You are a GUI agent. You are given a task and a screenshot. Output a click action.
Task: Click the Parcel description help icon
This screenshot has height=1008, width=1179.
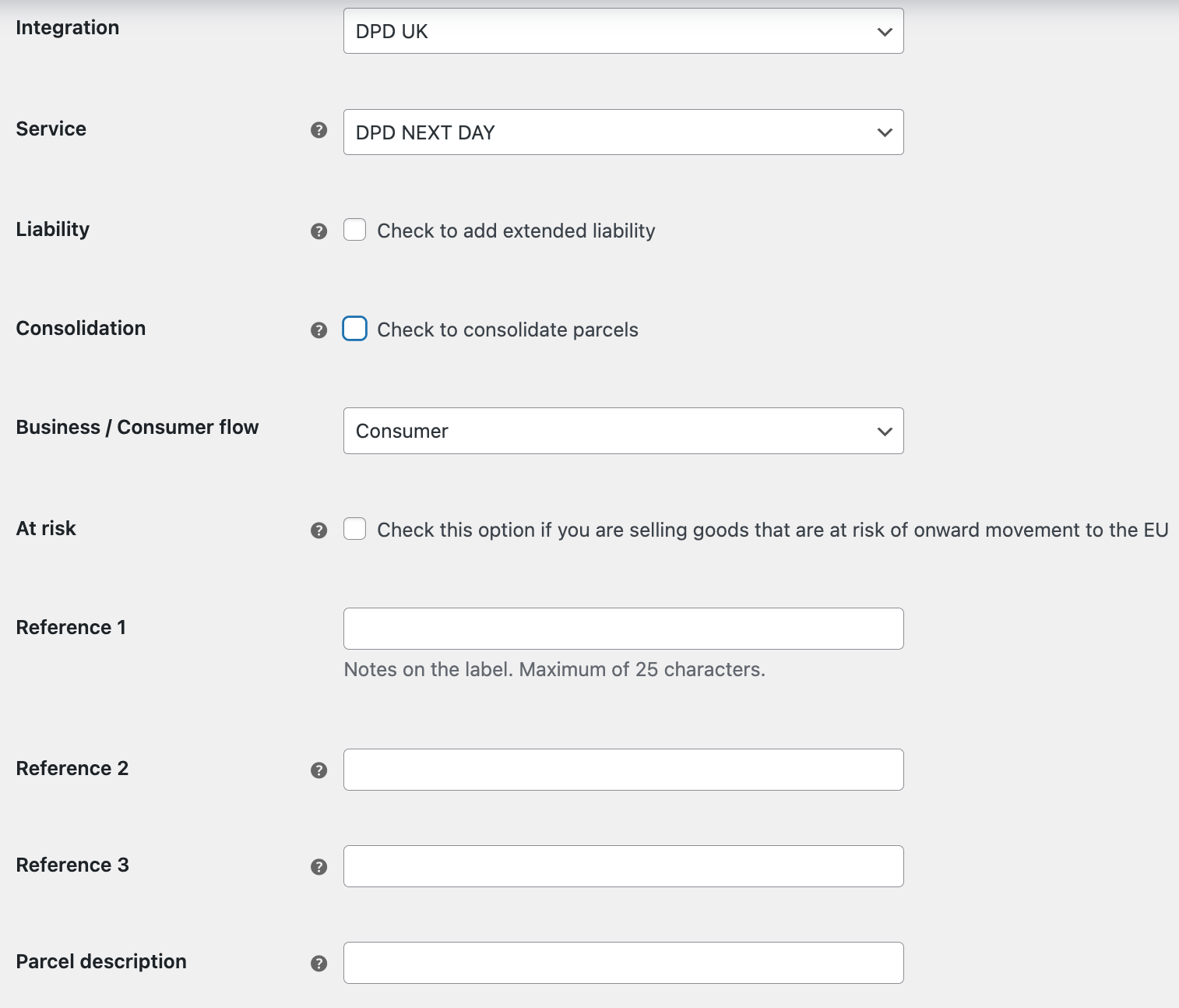319,964
